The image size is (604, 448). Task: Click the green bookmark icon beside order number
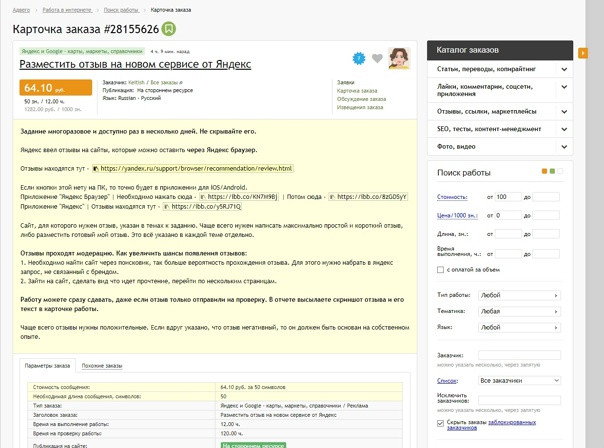[x=168, y=29]
